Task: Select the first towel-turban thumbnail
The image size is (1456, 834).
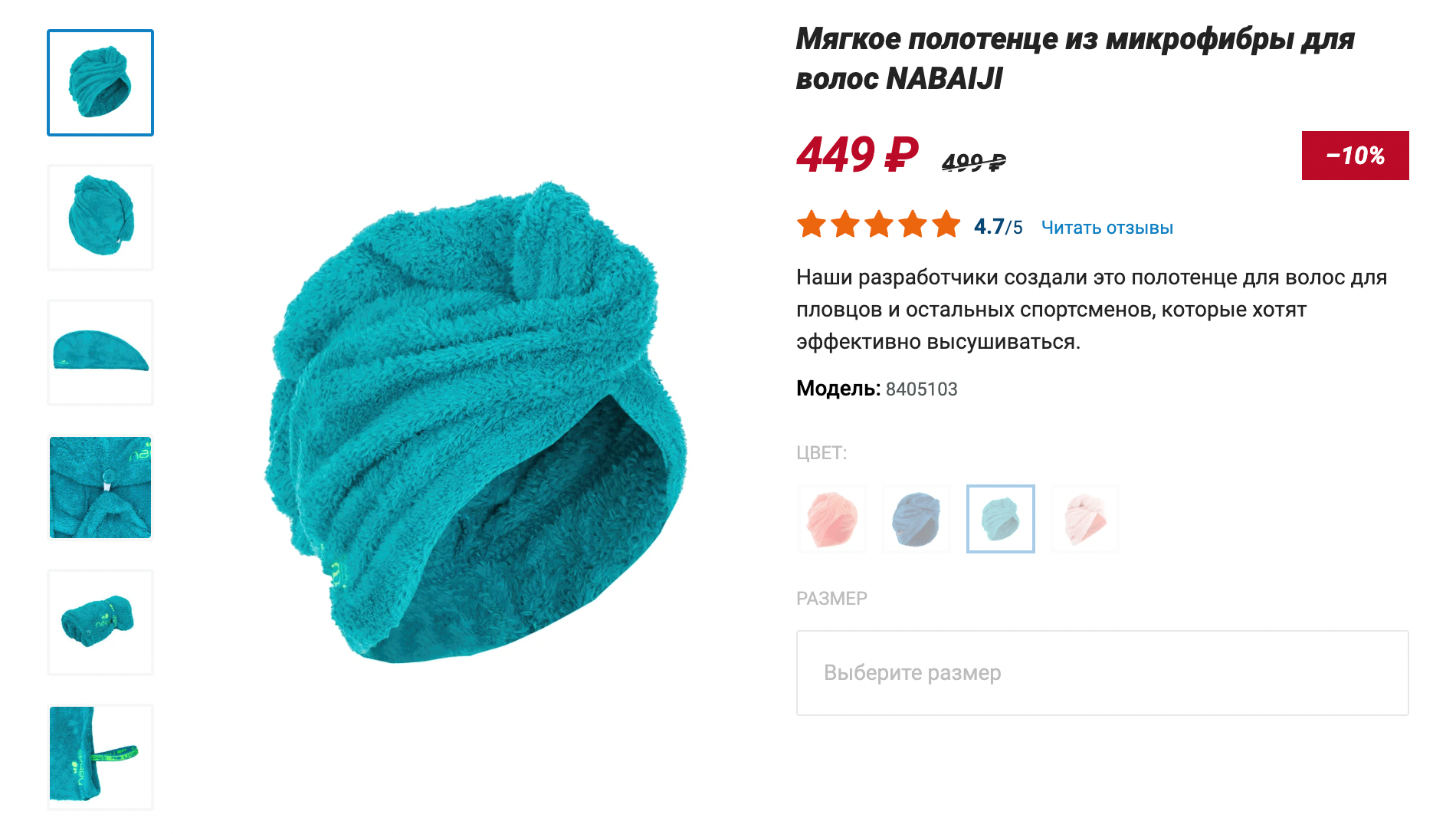Action: point(100,83)
